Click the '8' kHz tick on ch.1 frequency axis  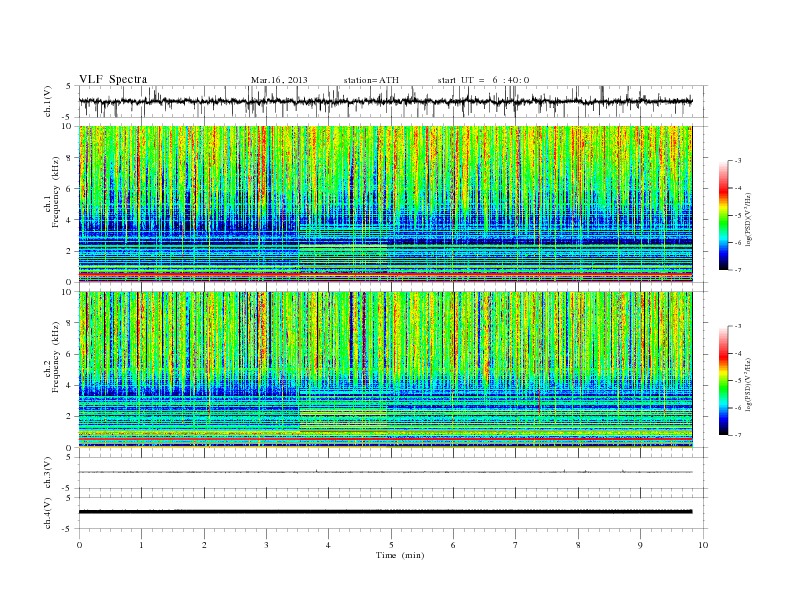tap(70, 158)
